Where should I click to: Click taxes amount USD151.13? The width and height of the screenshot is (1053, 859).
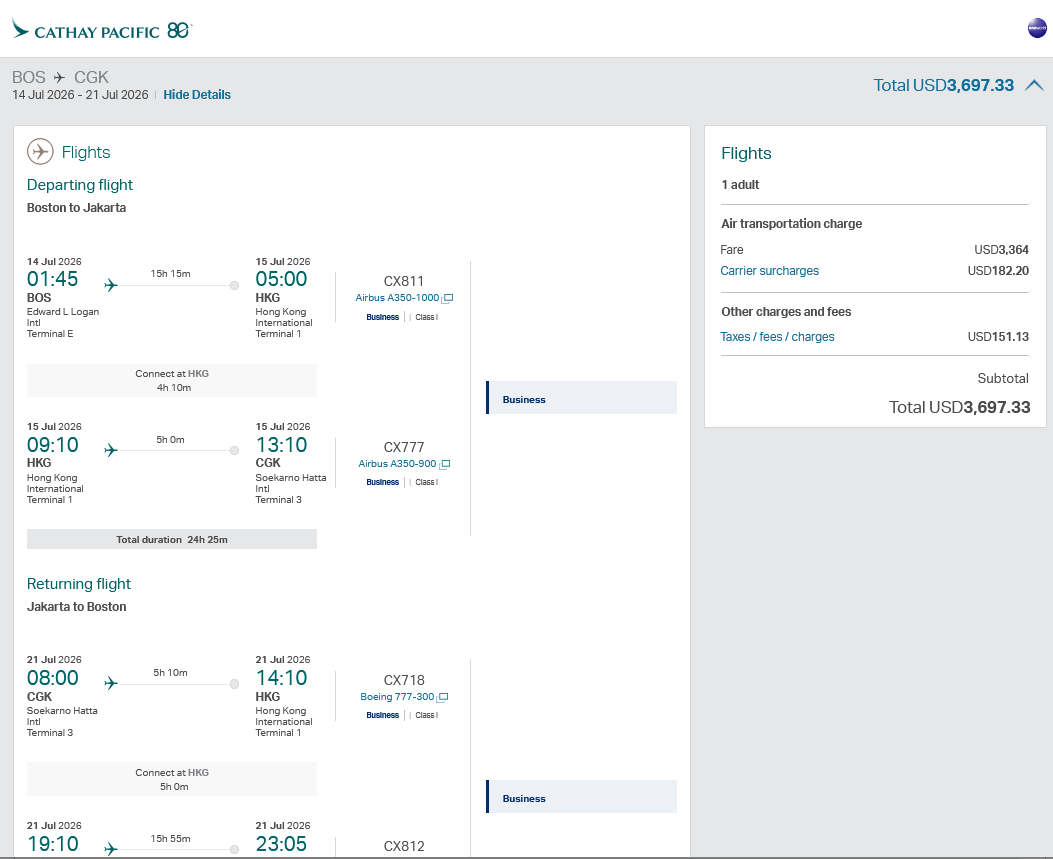998,336
